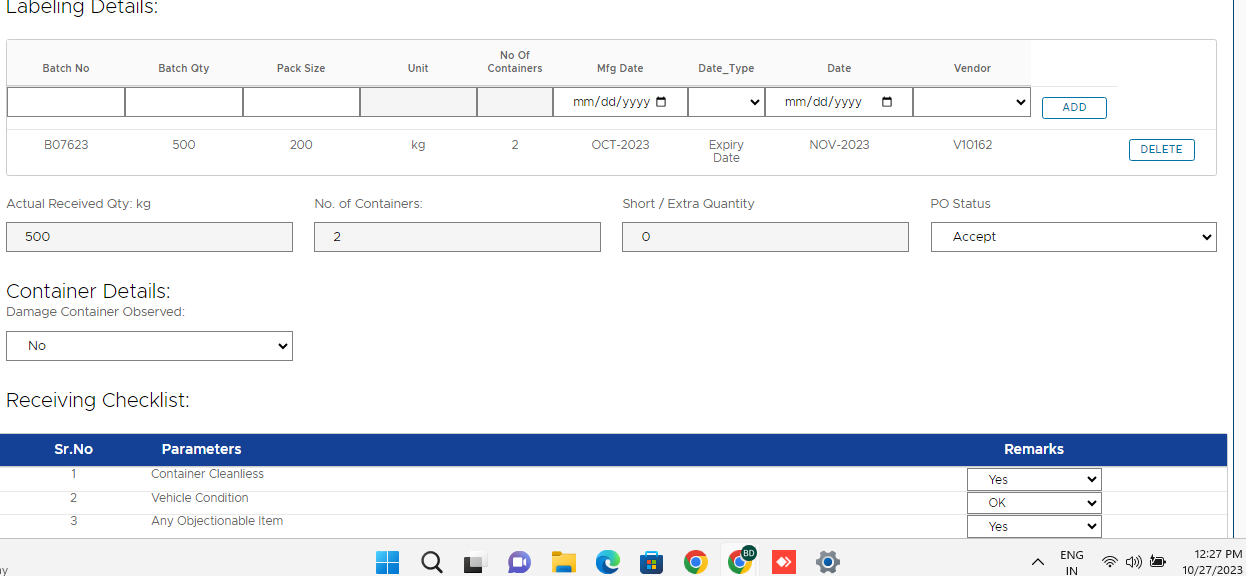Open the Settings gear in the taskbar
1246x576 pixels.
pyautogui.click(x=827, y=562)
